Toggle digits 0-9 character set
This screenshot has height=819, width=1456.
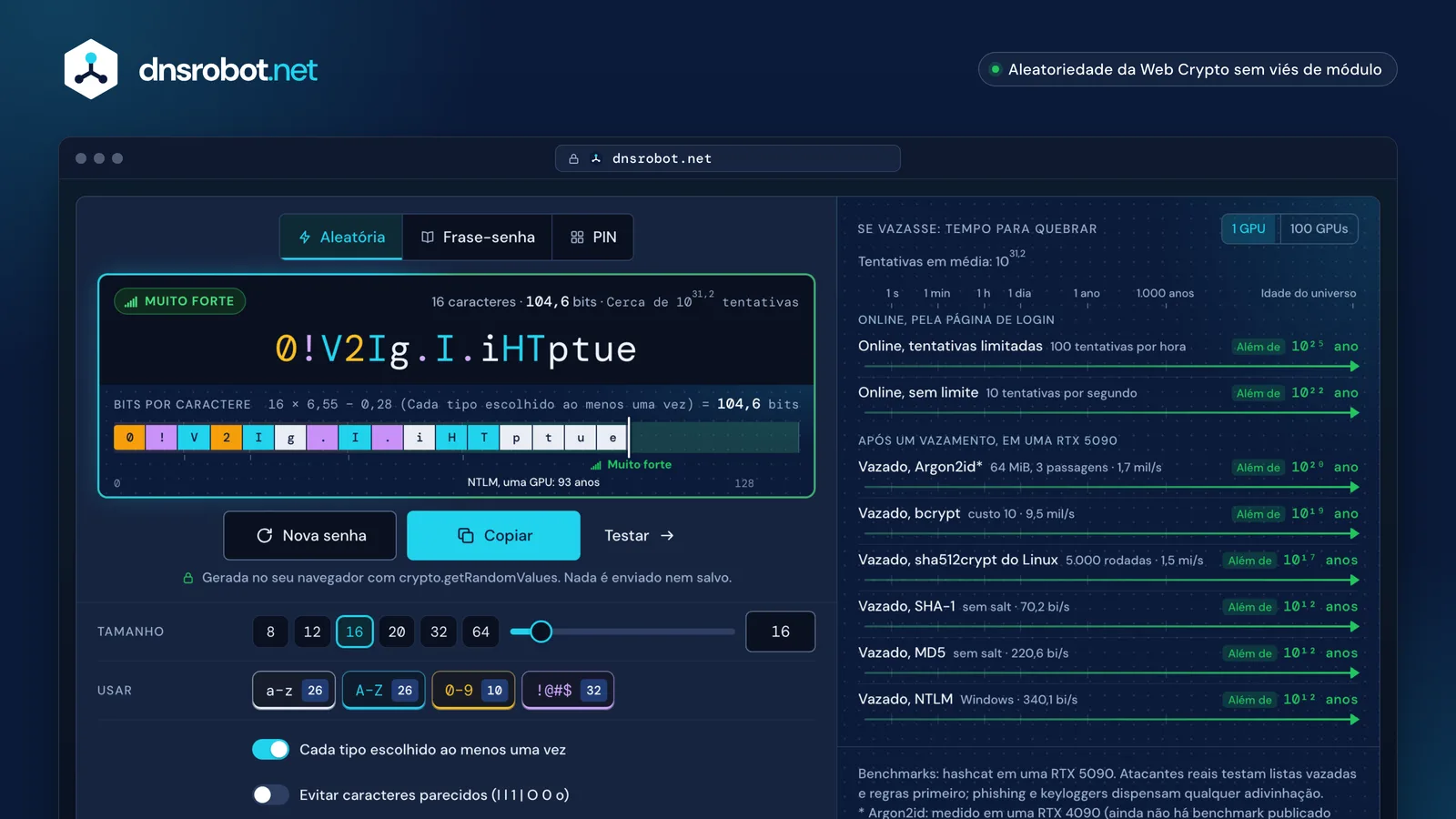(x=473, y=691)
